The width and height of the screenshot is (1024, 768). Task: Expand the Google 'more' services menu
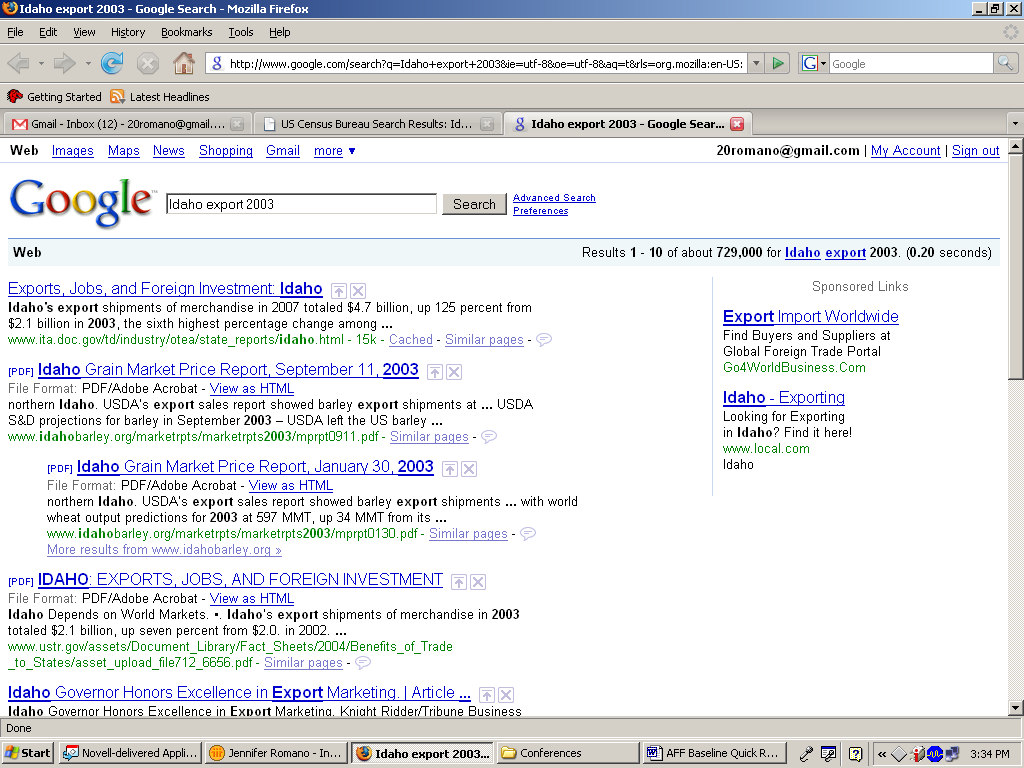(334, 151)
